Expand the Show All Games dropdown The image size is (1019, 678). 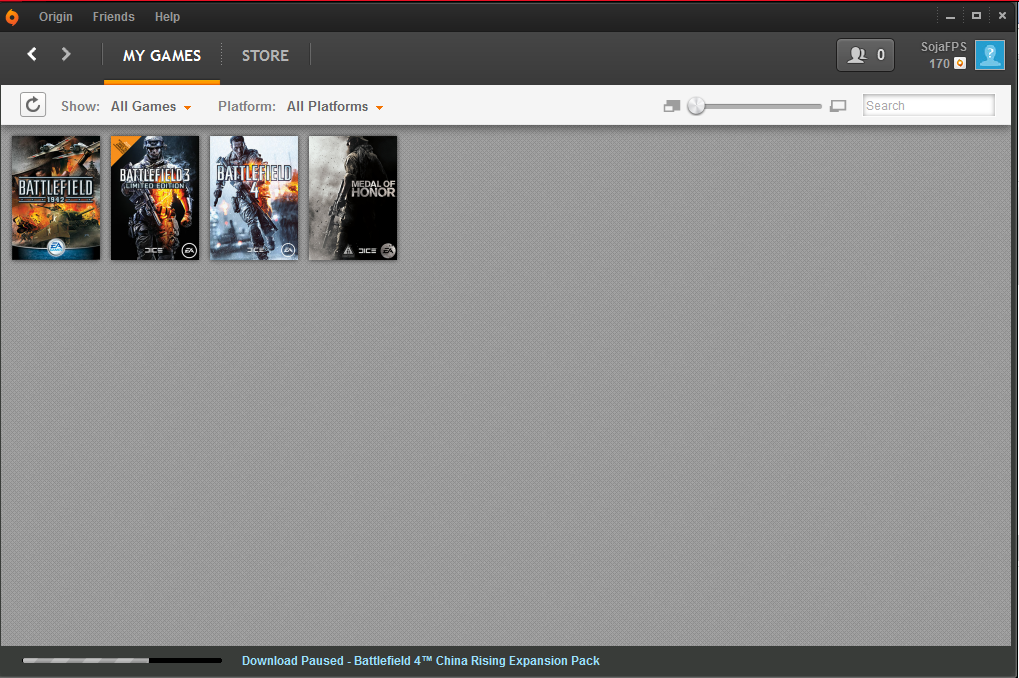151,107
